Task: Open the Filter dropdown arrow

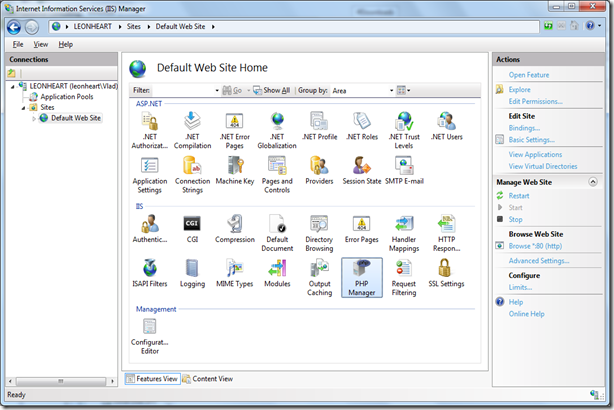Action: (217, 90)
